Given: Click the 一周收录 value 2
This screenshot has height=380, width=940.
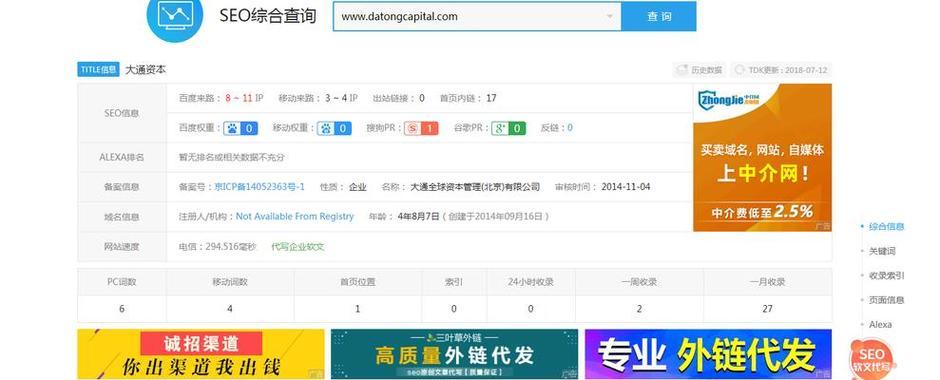Looking at the screenshot, I should click(639, 309).
